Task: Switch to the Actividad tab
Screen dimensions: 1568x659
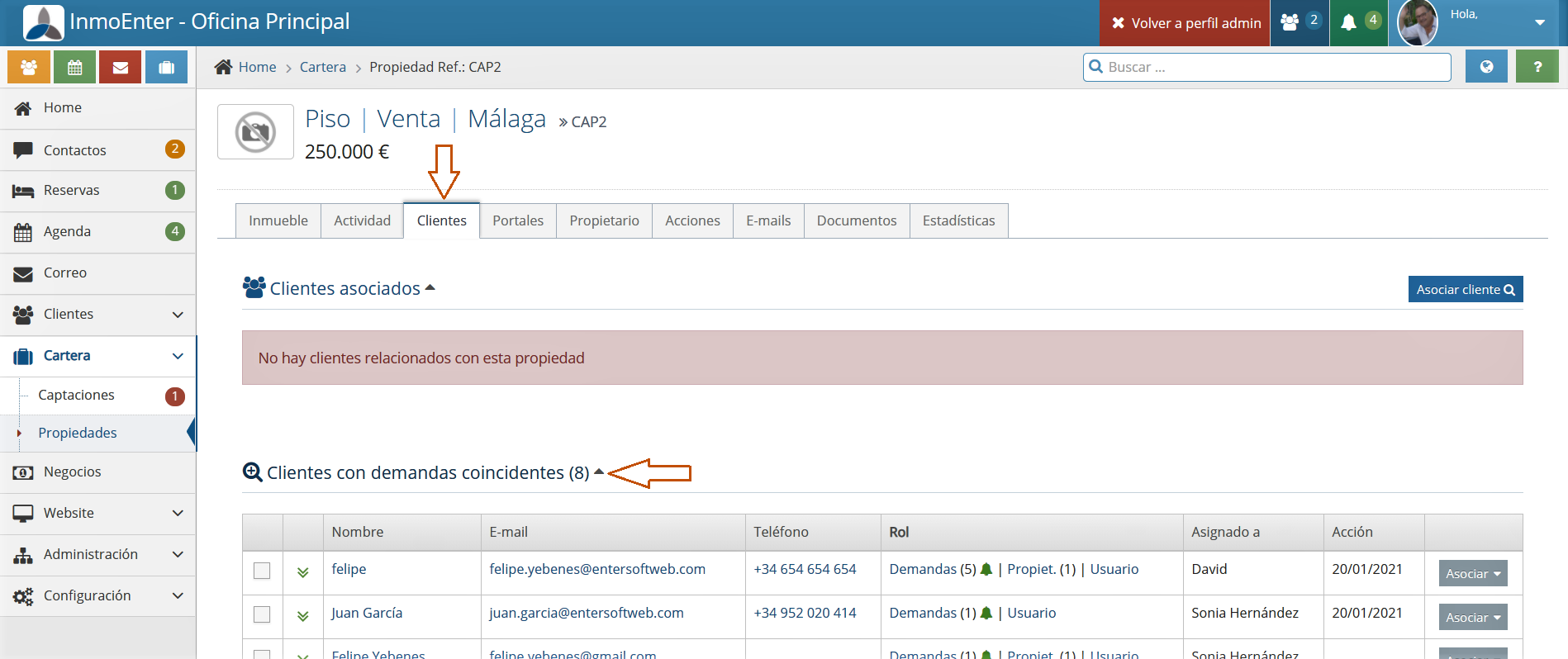Action: click(x=362, y=220)
